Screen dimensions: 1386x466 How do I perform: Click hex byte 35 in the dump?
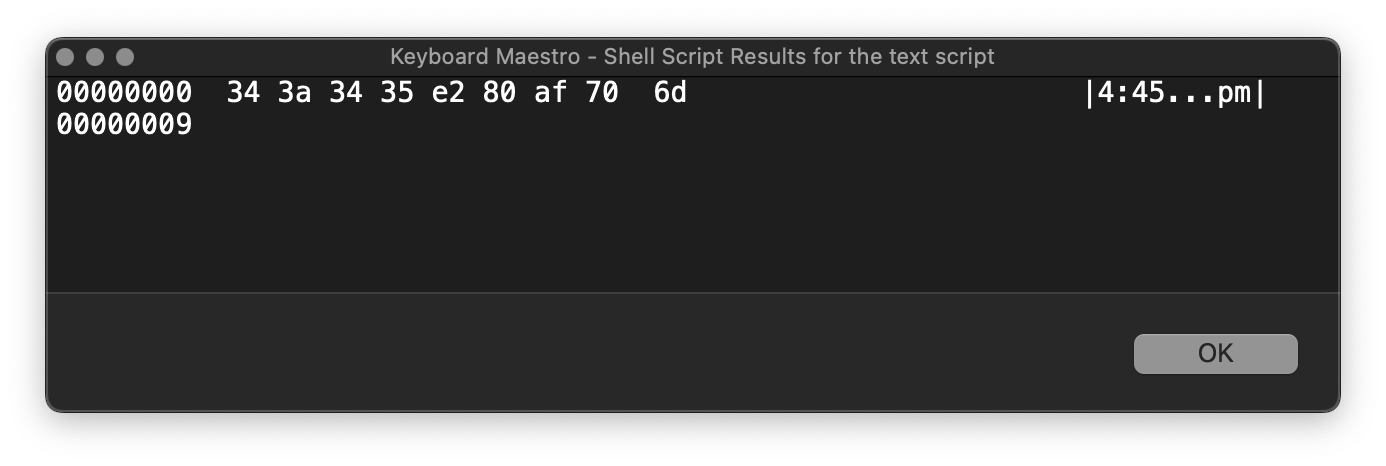click(397, 93)
